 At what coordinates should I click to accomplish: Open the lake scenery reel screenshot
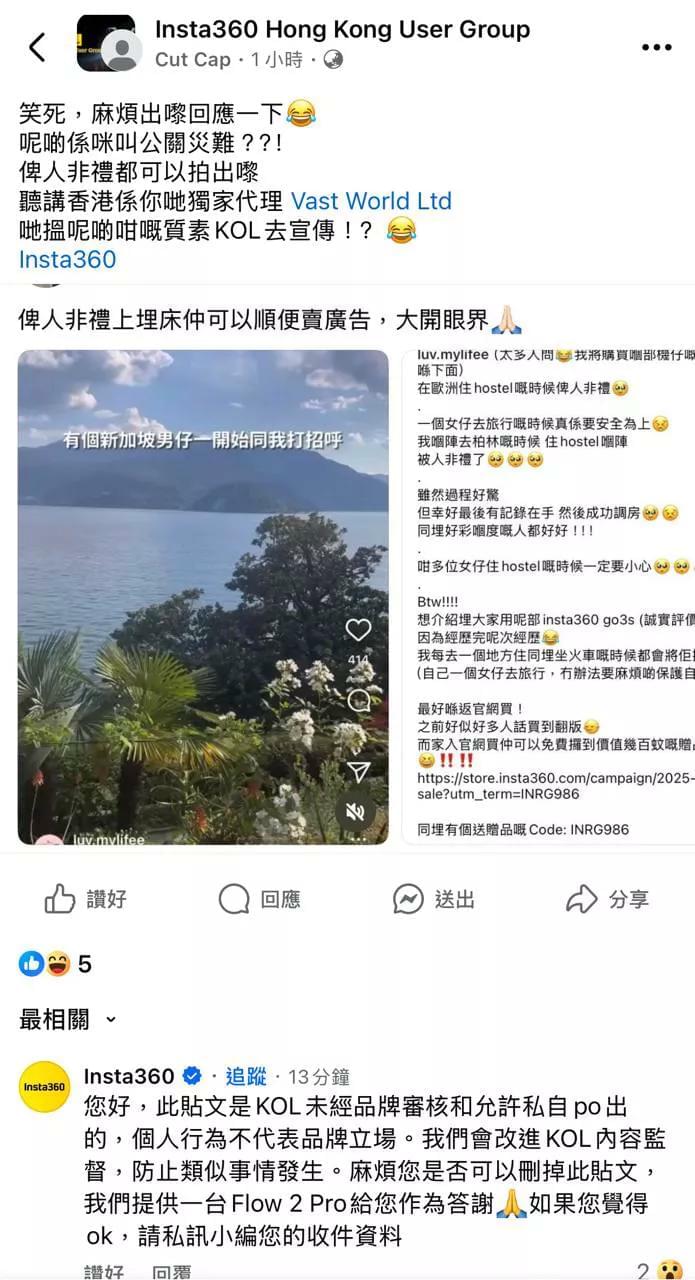pos(203,597)
